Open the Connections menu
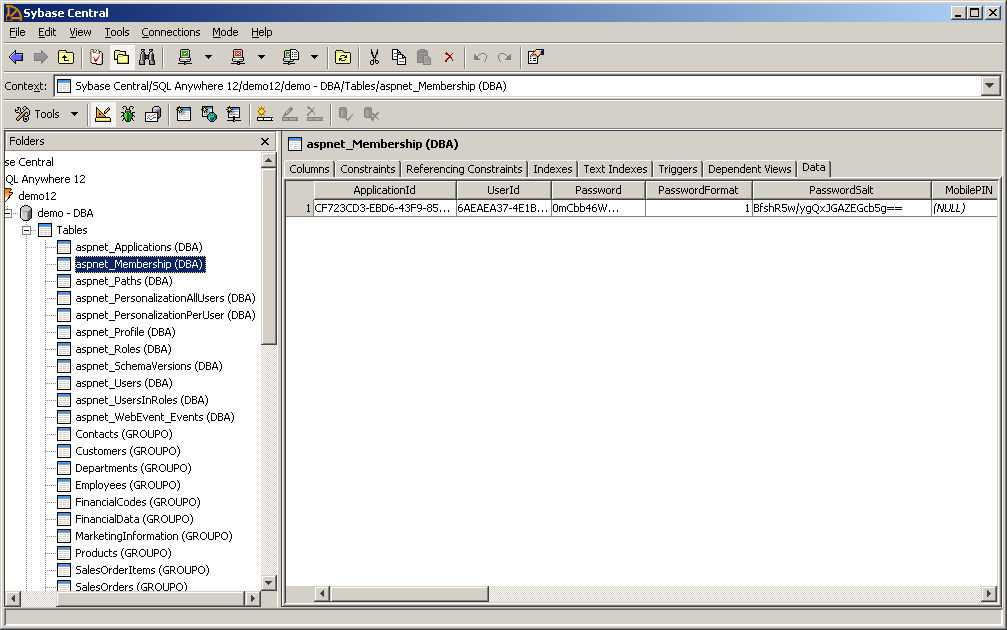Viewport: 1007px width, 630px height. click(171, 32)
